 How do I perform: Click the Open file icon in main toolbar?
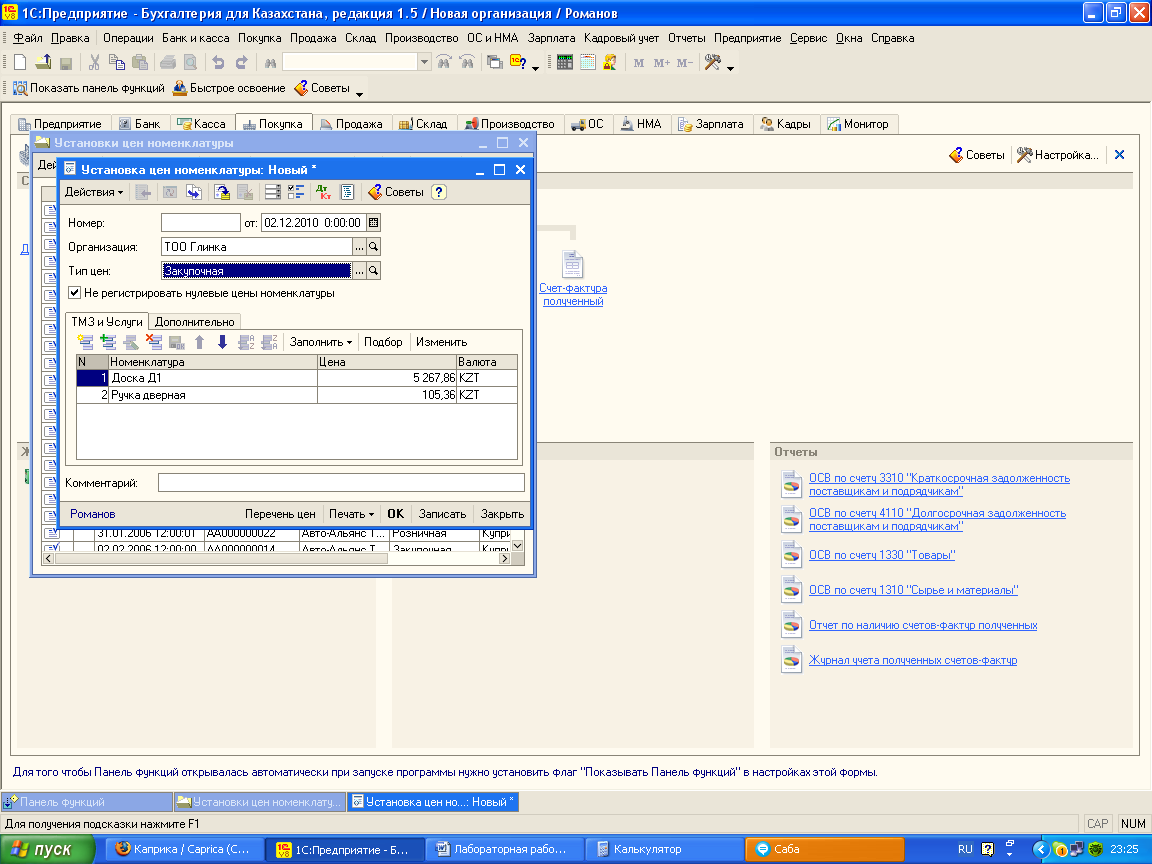point(43,63)
